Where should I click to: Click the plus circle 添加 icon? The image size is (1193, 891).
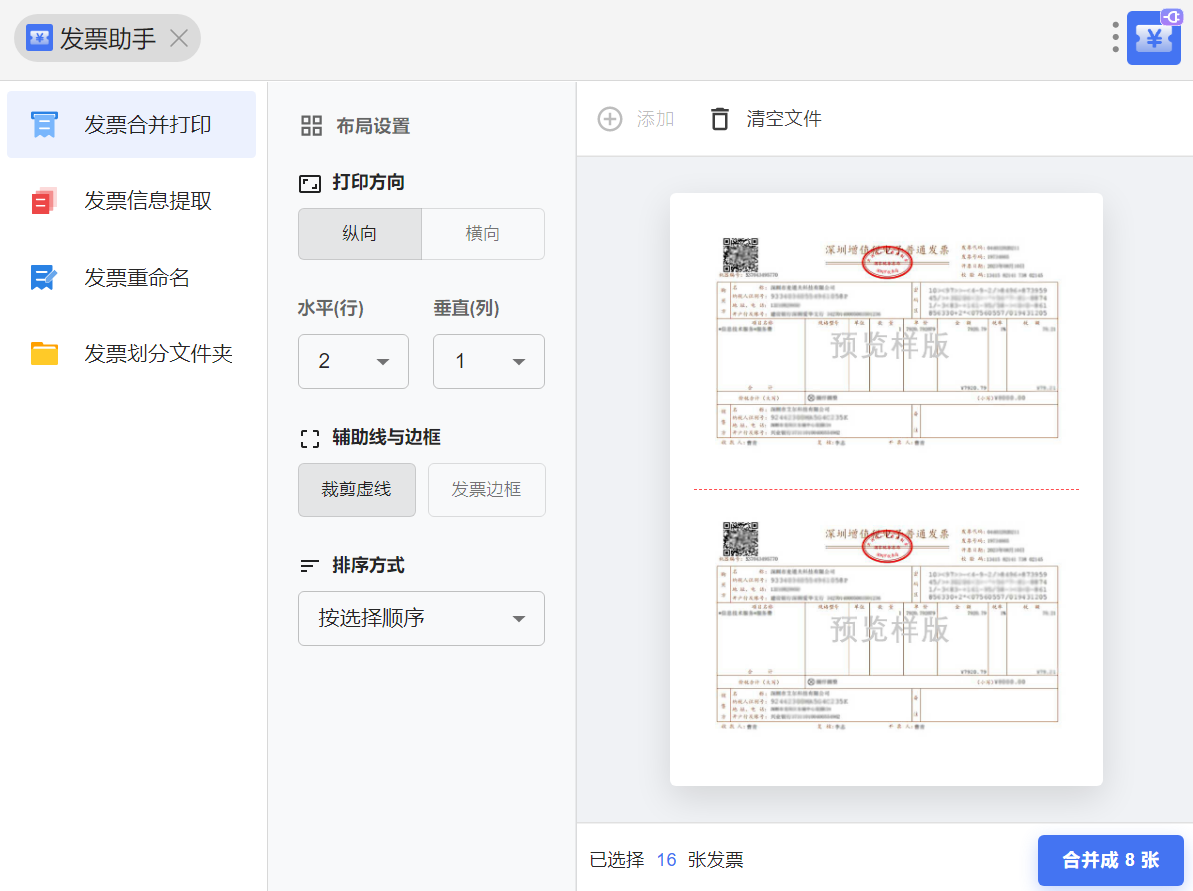pos(610,119)
